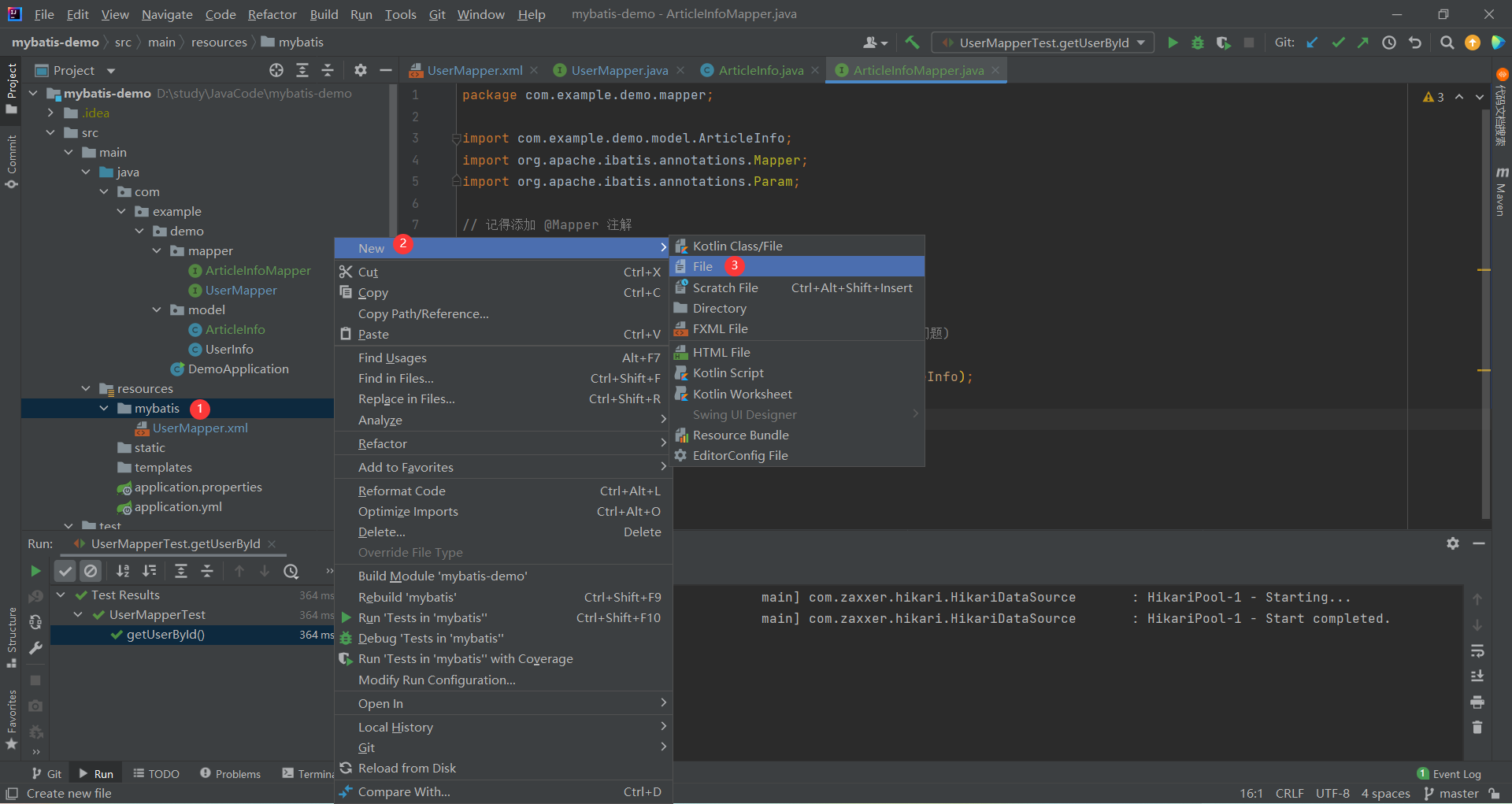The width and height of the screenshot is (1512, 804).
Task: Click Reload from Disk menu entry
Action: coord(503,768)
